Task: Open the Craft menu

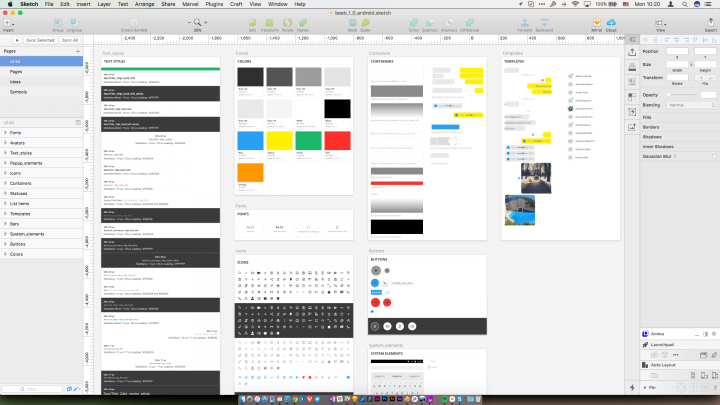Action: (236, 4)
